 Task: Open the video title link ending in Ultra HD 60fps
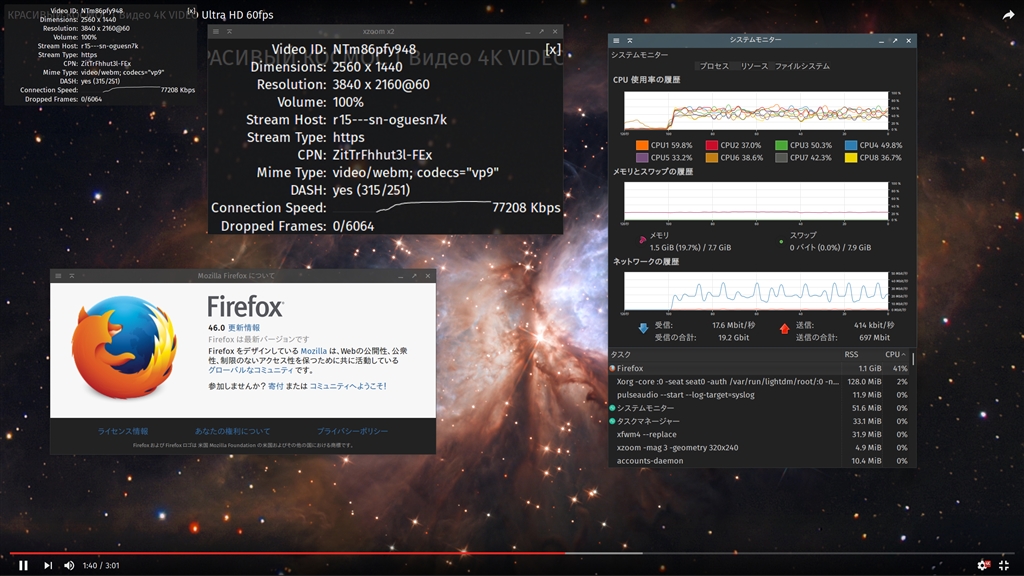237,14
